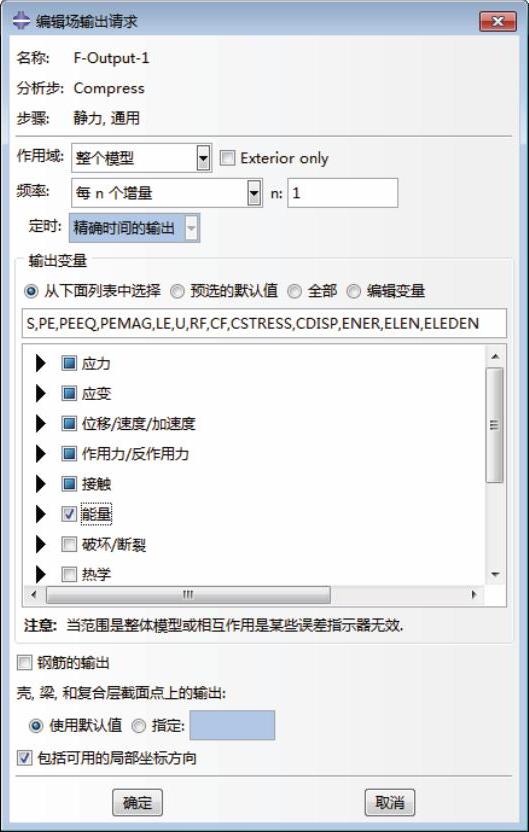Viewport: 529px width, 832px height.
Task: Click the 确定 button
Action: [x=137, y=803]
